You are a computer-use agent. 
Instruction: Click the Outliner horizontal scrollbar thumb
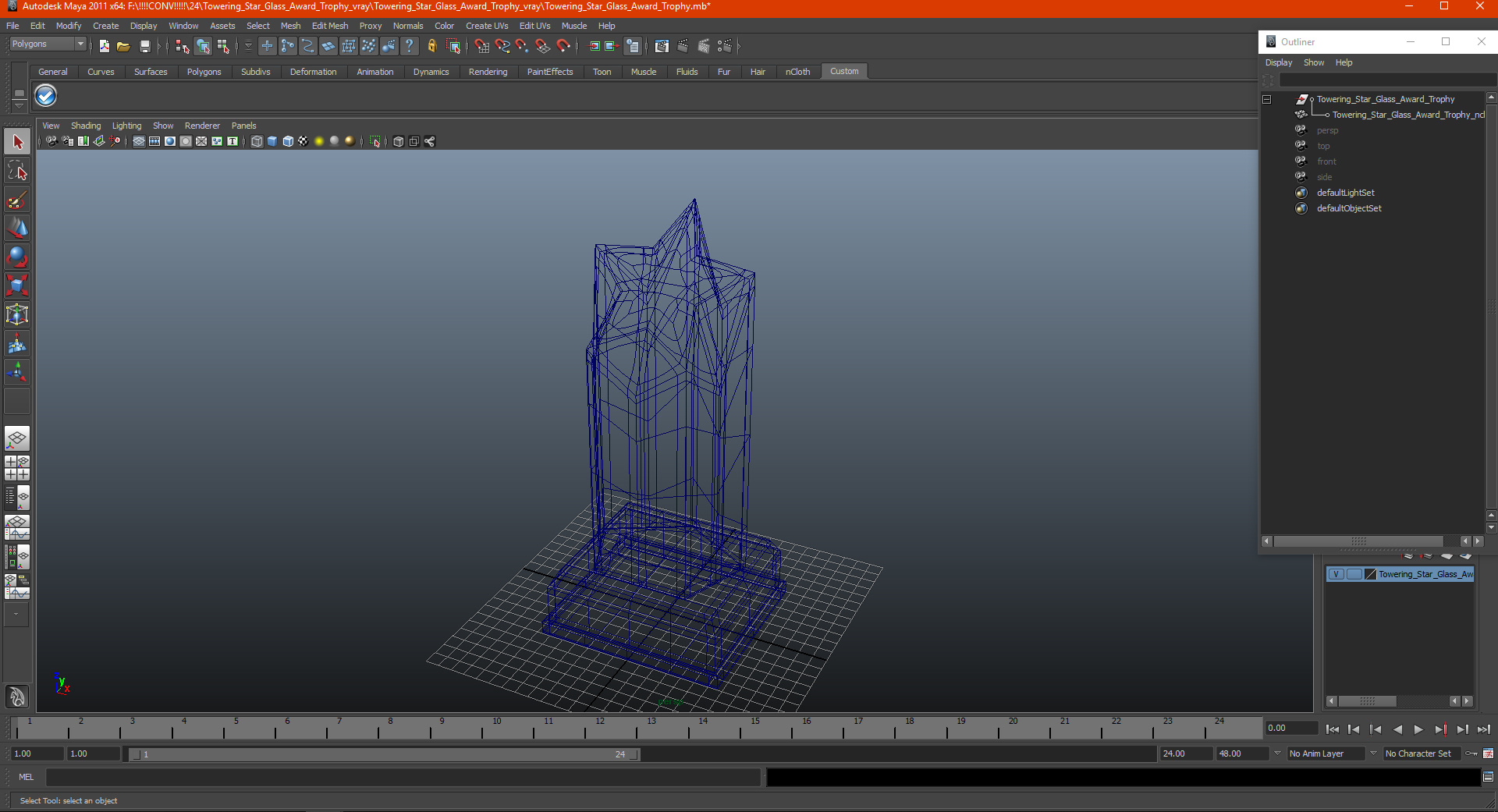pyautogui.click(x=1358, y=541)
